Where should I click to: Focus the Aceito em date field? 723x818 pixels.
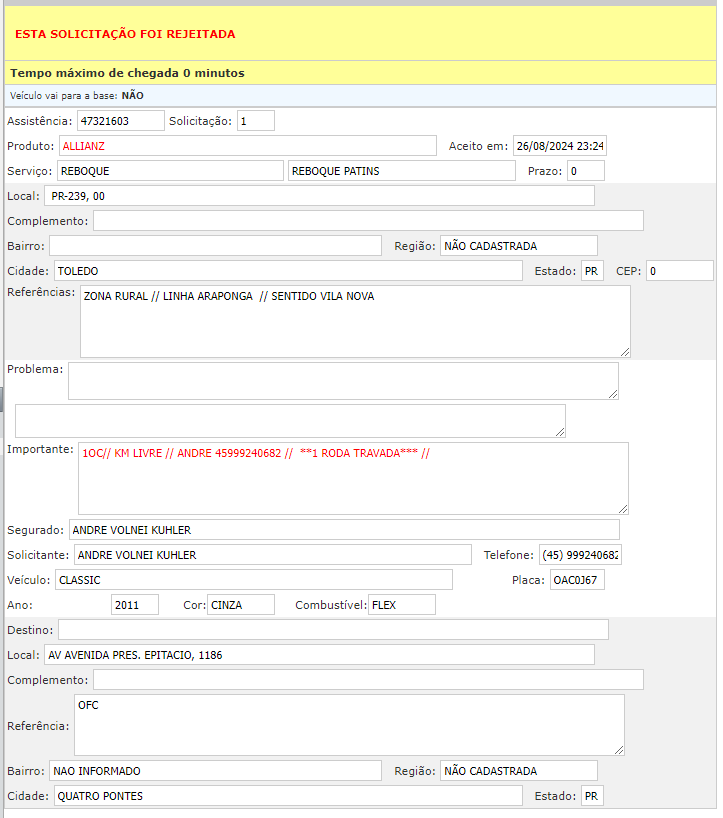[x=560, y=146]
